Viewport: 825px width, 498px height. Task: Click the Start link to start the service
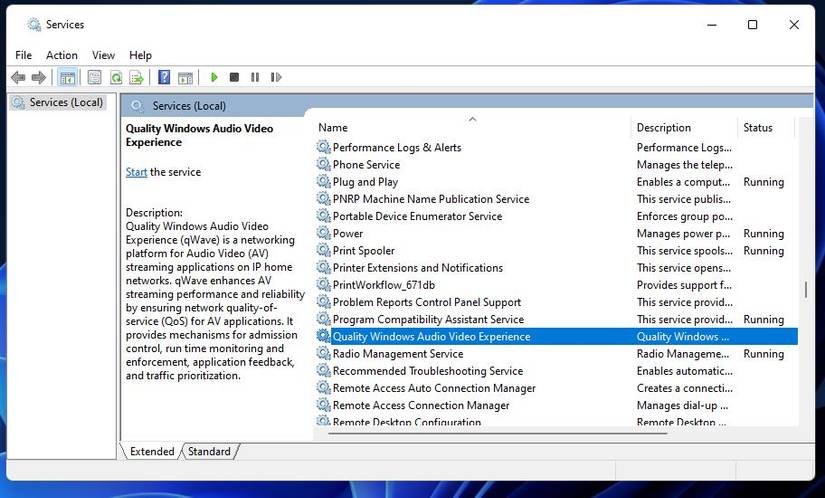click(136, 172)
